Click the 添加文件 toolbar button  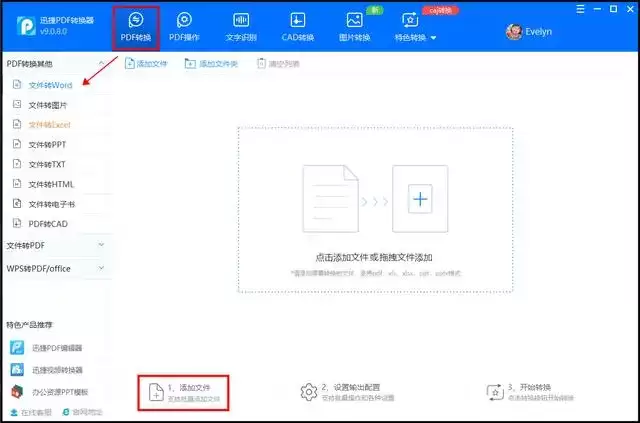(x=146, y=64)
